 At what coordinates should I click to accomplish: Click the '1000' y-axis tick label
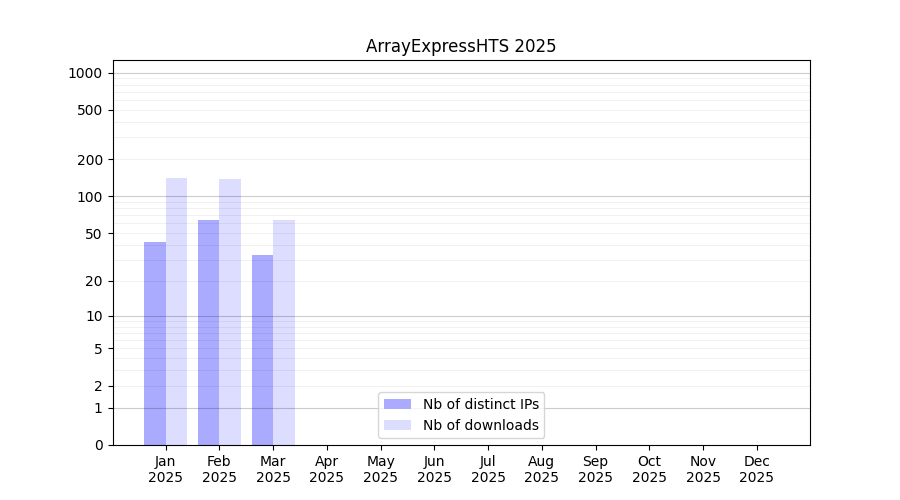(x=85, y=73)
